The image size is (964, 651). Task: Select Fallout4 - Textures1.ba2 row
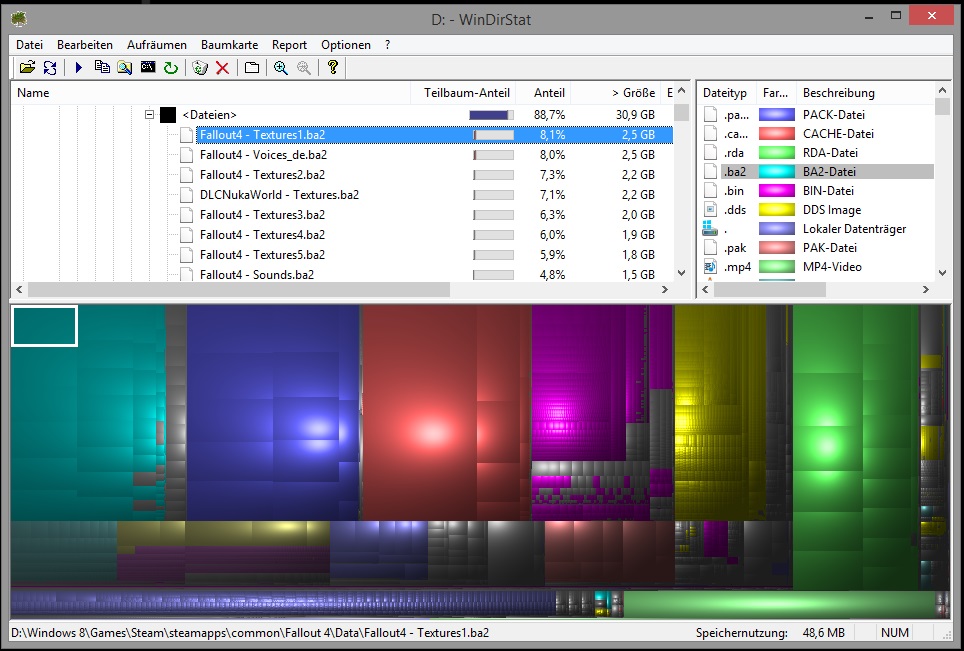point(434,135)
